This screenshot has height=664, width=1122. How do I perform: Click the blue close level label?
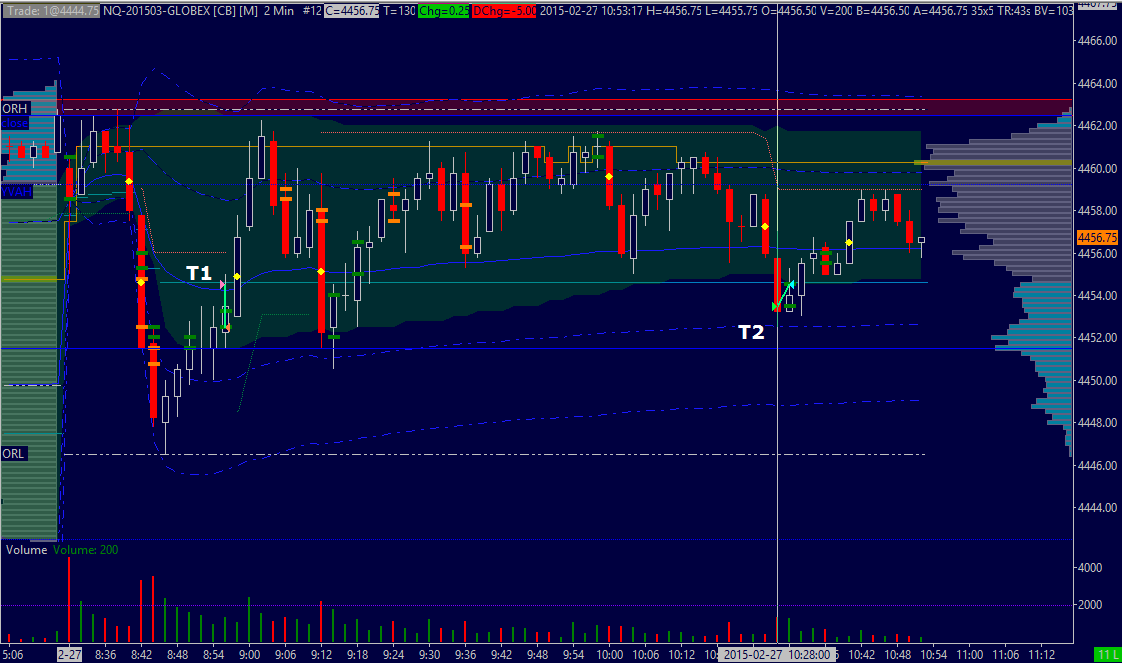pos(14,124)
